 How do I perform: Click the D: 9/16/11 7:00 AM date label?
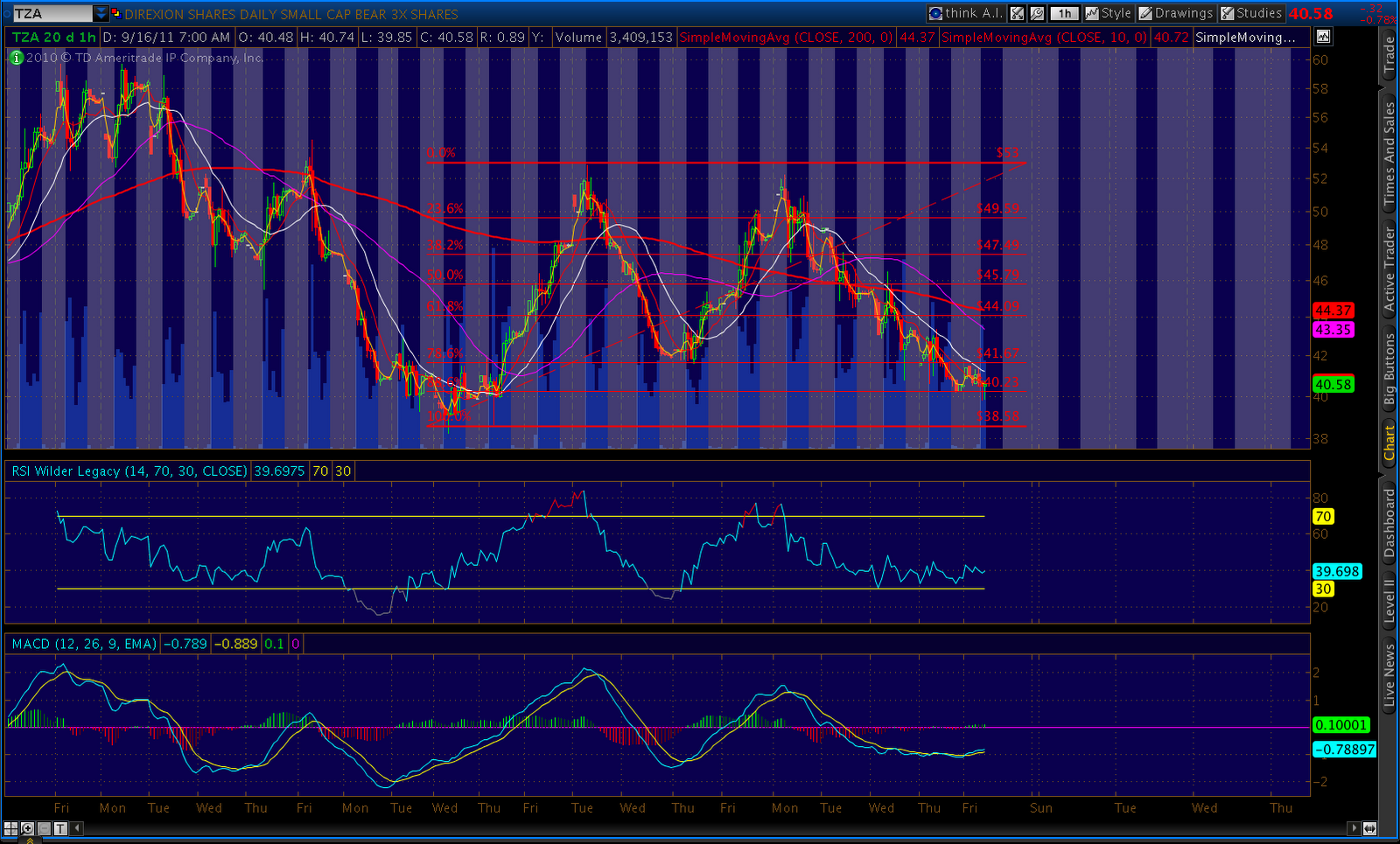tap(167, 37)
